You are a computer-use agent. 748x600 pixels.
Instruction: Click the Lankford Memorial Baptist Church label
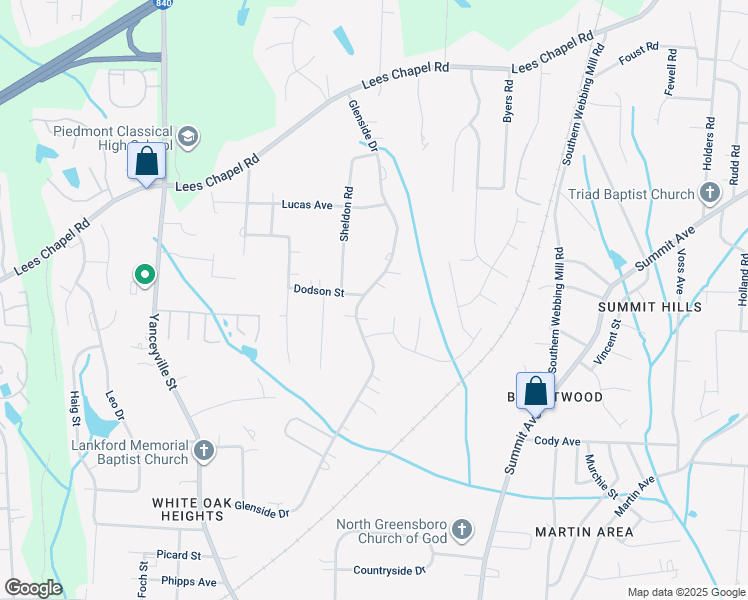[x=130, y=452]
